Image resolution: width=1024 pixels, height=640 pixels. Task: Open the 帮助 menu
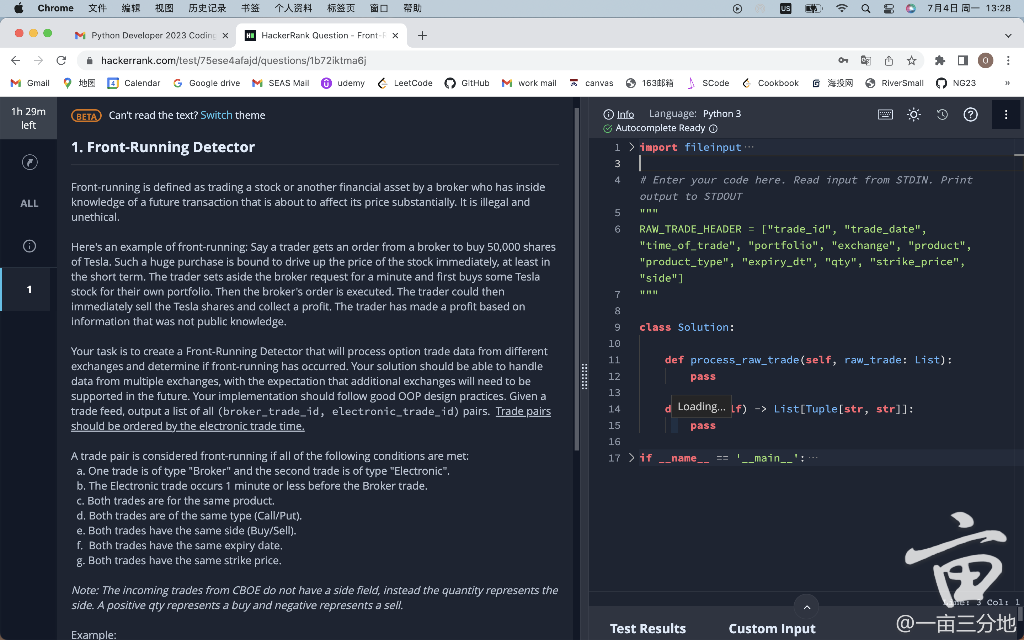(x=412, y=8)
